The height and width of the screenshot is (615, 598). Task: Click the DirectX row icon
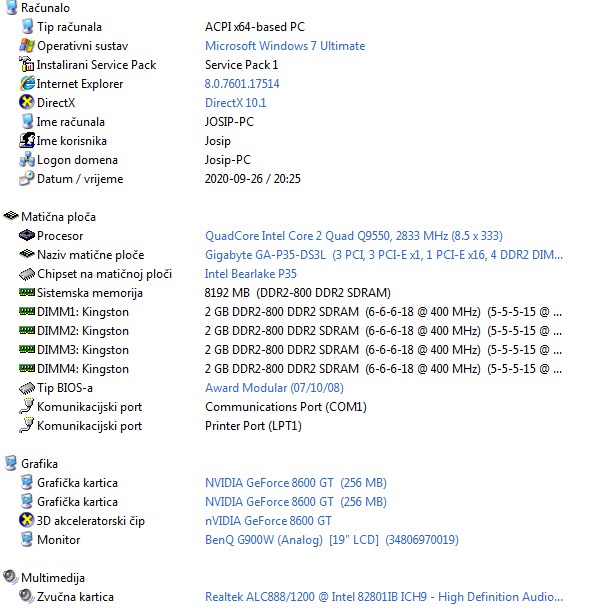click(x=27, y=102)
